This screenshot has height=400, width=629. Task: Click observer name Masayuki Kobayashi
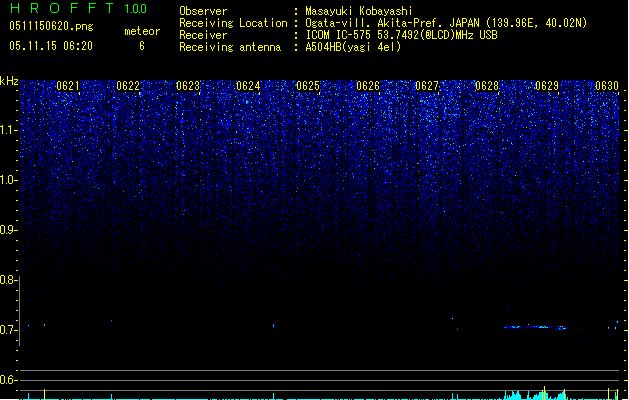(359, 11)
